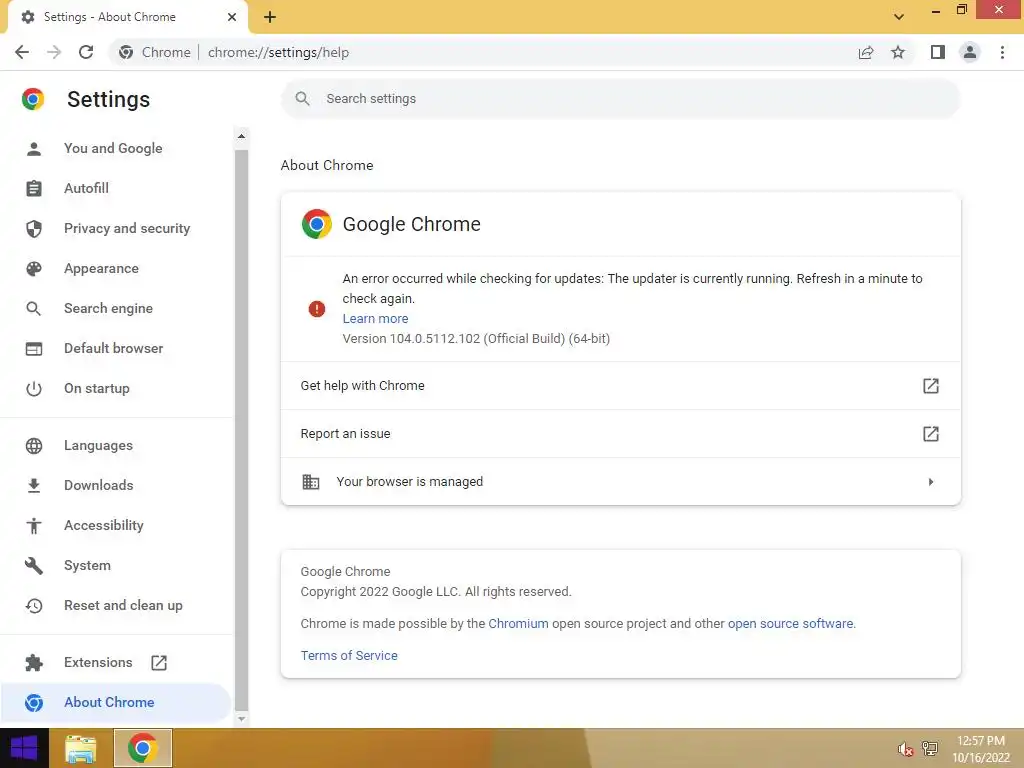Click the Chrome site info chip
The height and width of the screenshot is (768, 1024).
[x=155, y=52]
